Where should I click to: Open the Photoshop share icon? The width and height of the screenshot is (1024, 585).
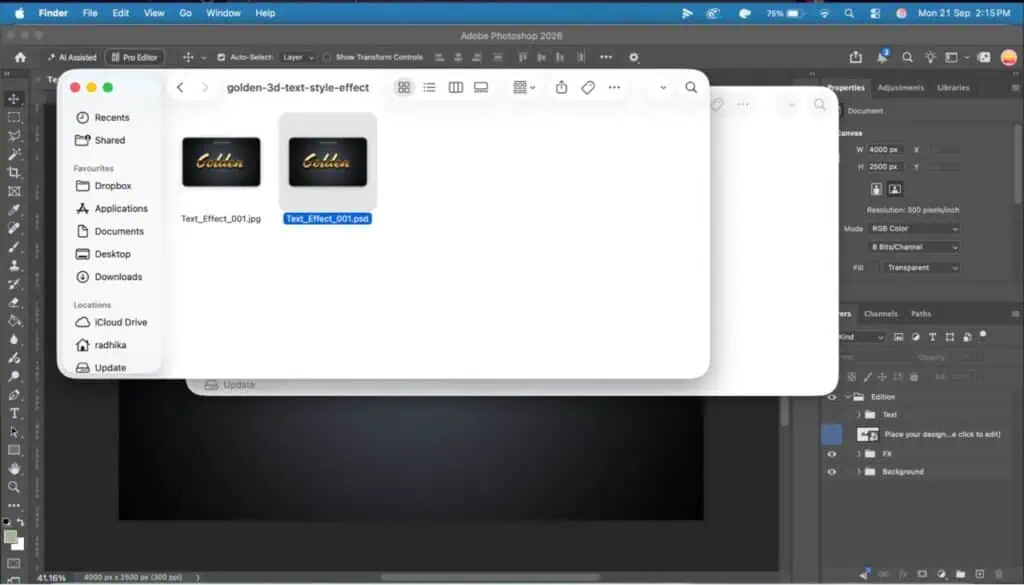click(856, 57)
